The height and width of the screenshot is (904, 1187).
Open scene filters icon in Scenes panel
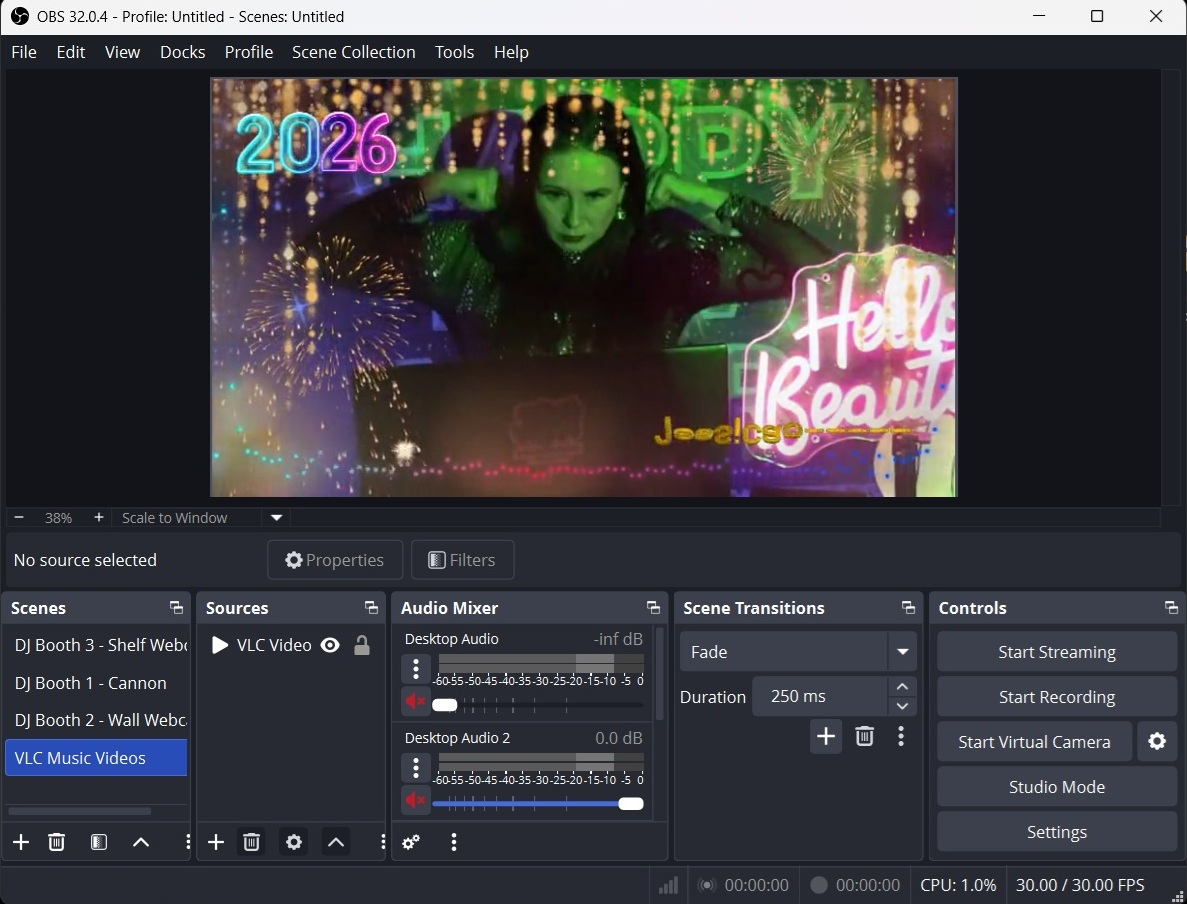coord(98,842)
